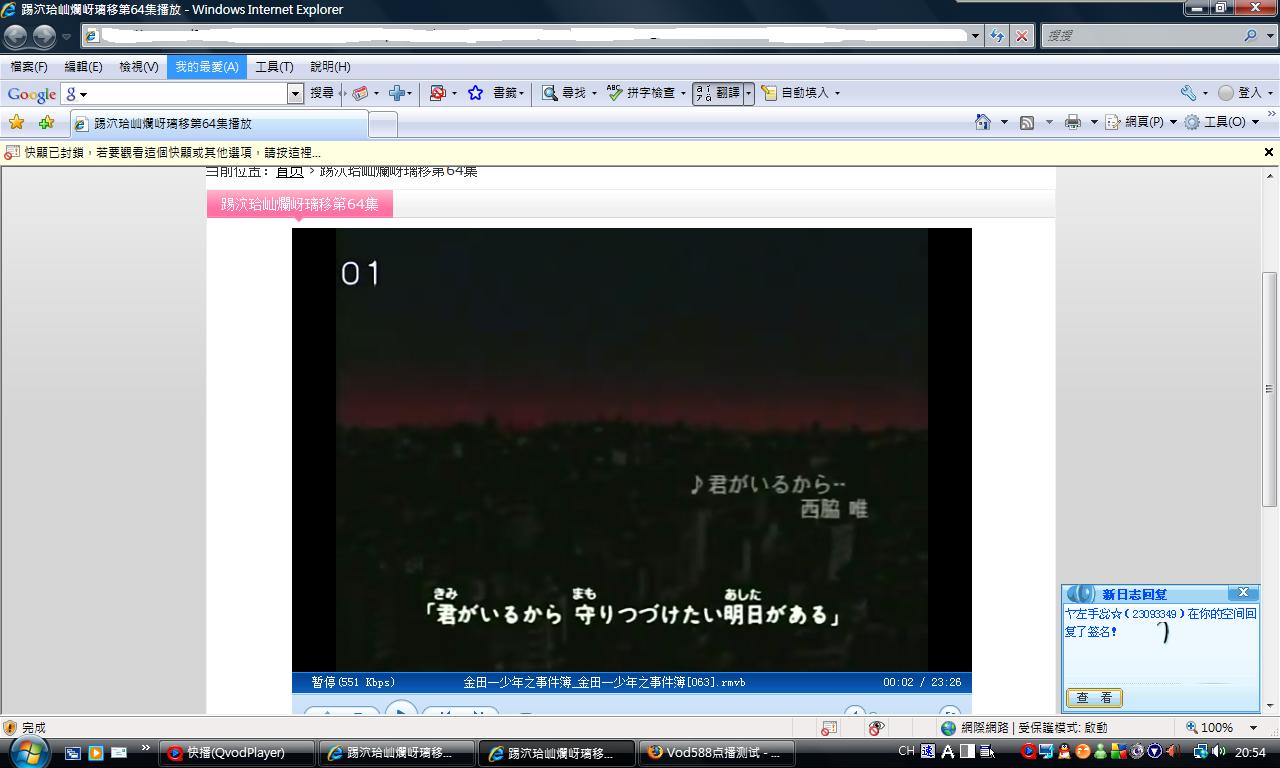The width and height of the screenshot is (1280, 768).
Task: Select the 踢泬琀屾爛呀璃移第64集播放 browser tab
Action: [219, 124]
